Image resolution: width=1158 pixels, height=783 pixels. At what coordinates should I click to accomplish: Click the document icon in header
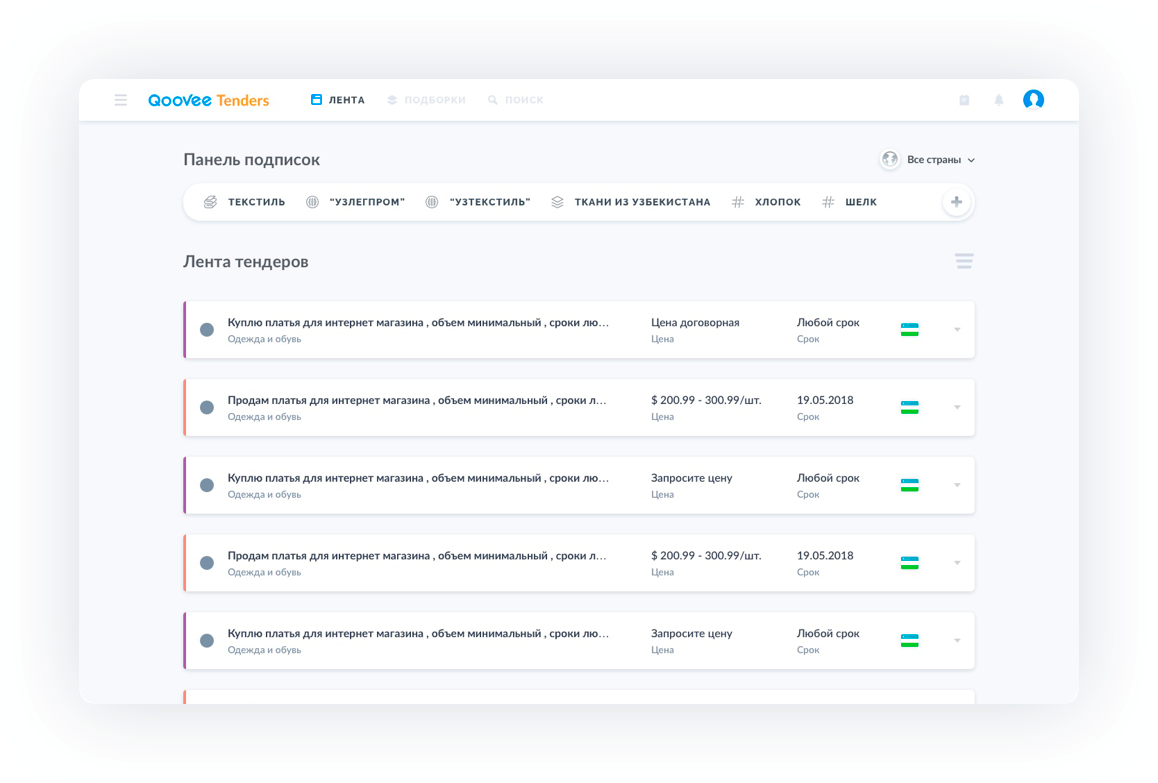point(964,100)
